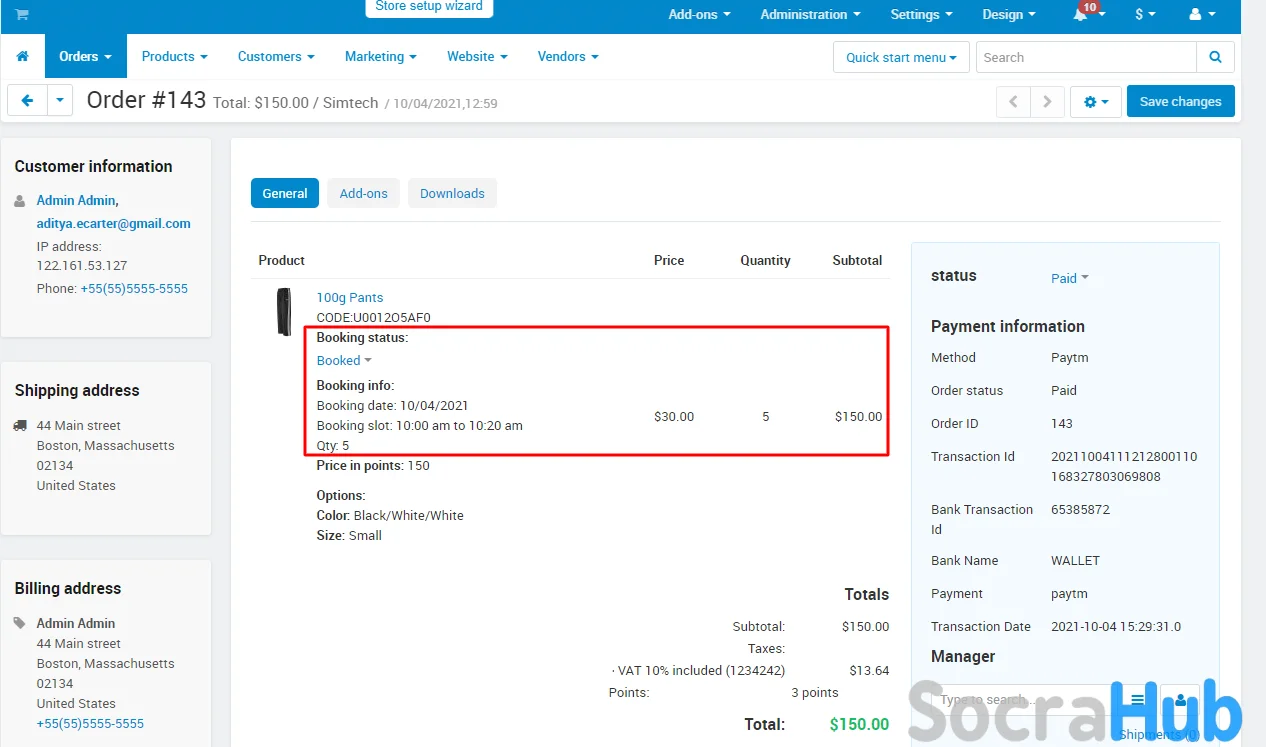Click the Save changes button

[x=1180, y=102]
